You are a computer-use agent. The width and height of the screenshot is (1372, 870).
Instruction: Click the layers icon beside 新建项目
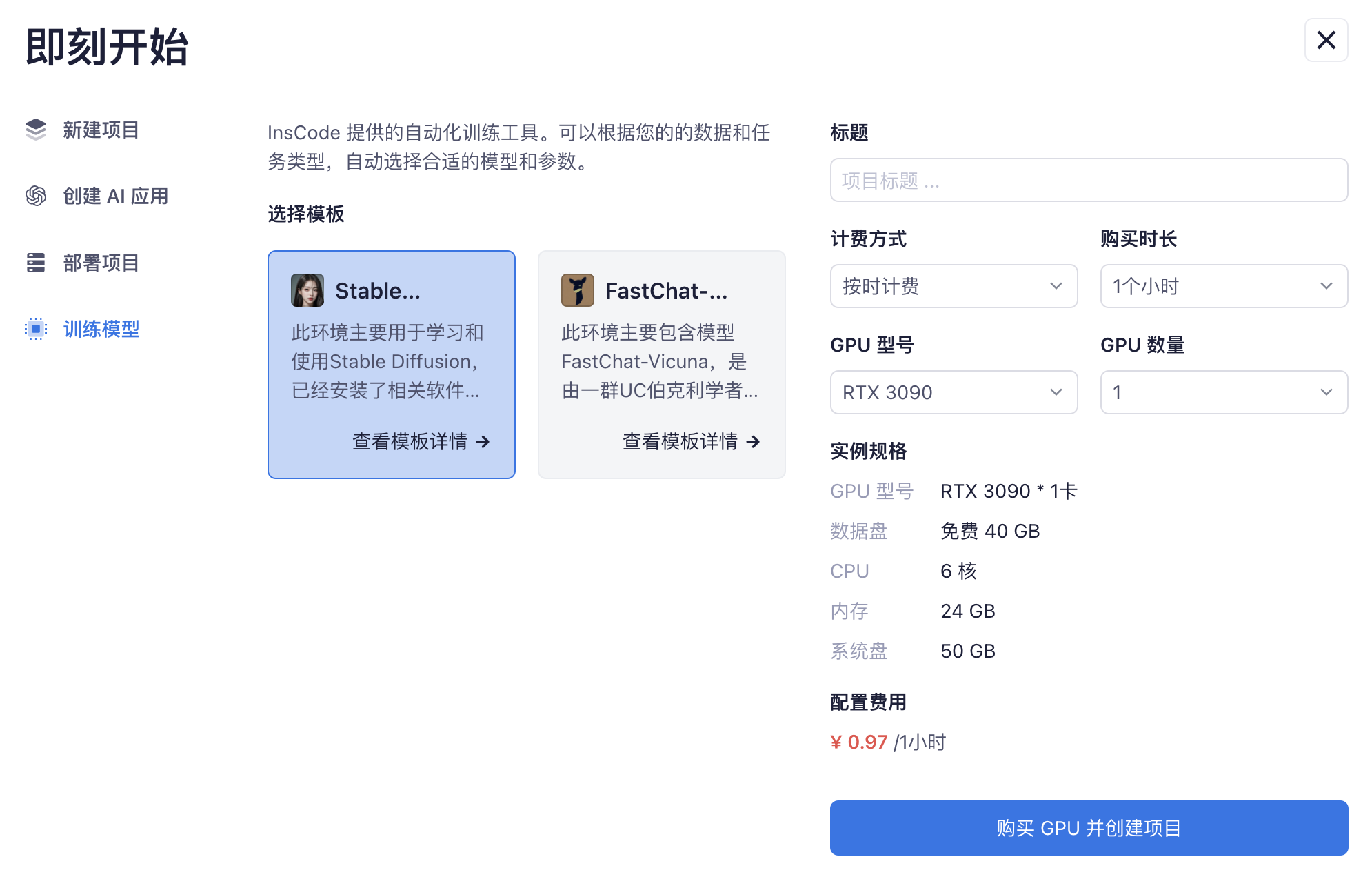tap(36, 130)
